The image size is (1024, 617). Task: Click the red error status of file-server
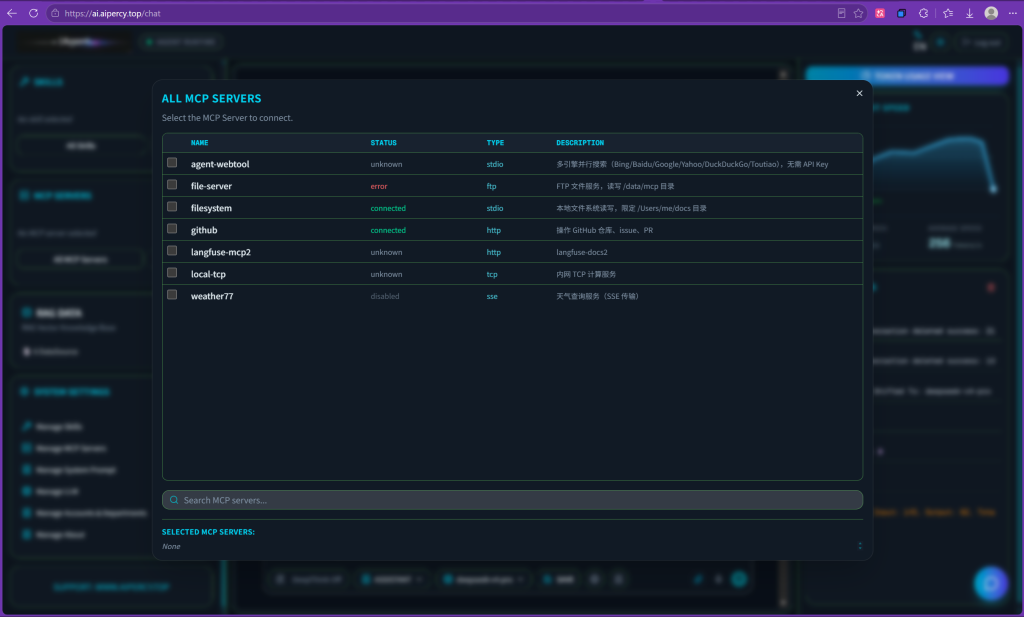tap(379, 186)
